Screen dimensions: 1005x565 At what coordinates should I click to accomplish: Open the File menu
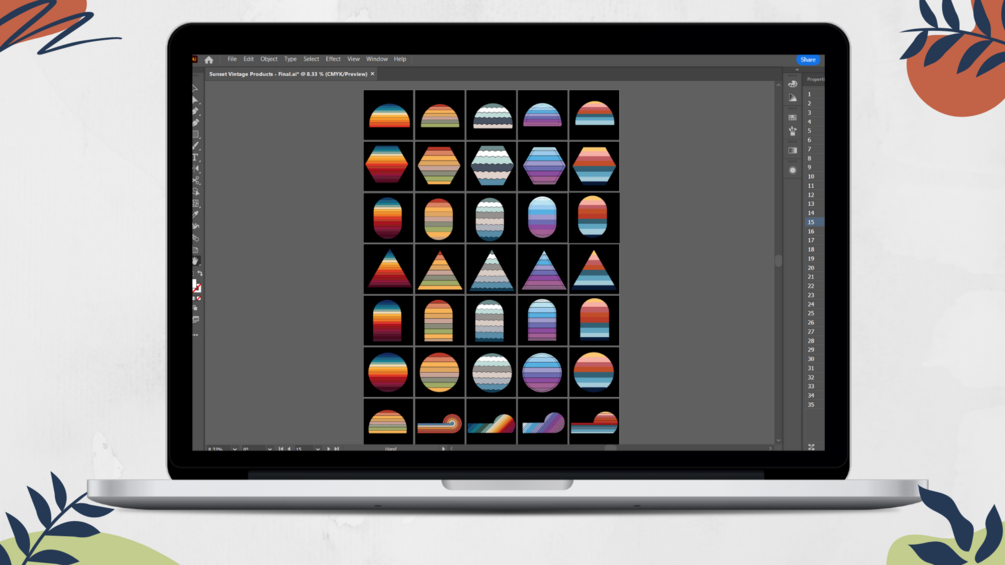tap(232, 59)
